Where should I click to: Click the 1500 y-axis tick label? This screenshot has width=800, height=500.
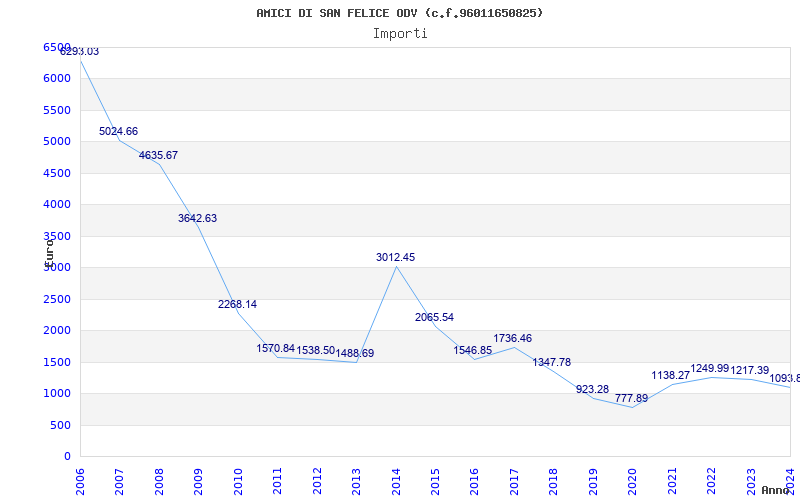(x=57, y=362)
